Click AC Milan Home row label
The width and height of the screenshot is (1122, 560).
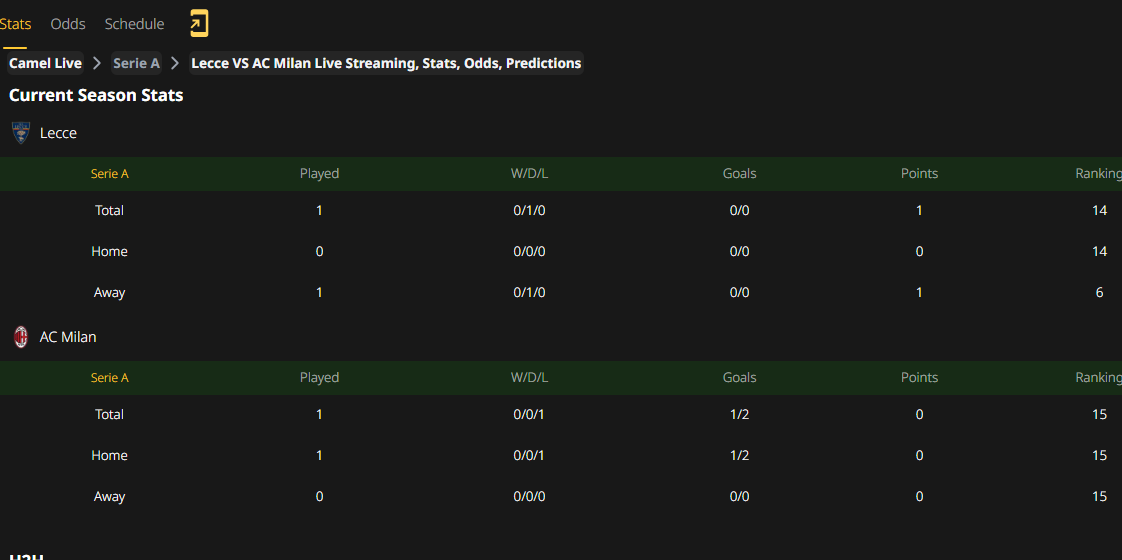109,456
